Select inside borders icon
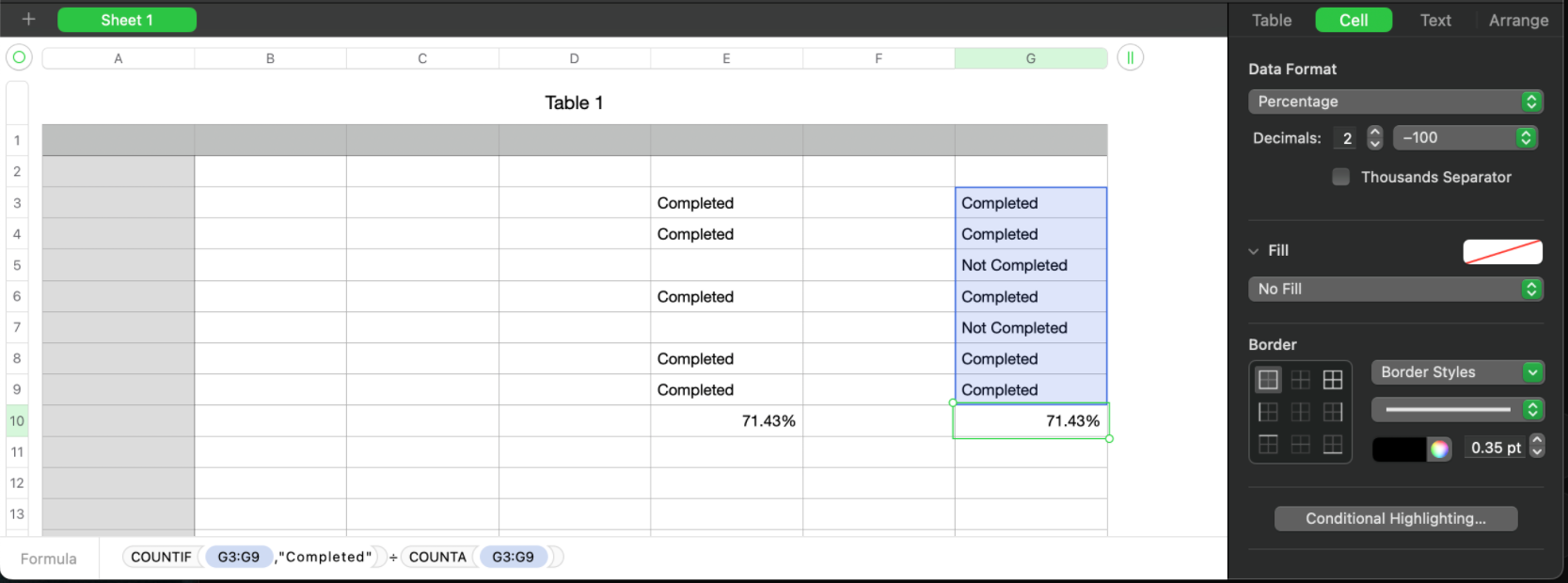1568x583 pixels. [1301, 380]
